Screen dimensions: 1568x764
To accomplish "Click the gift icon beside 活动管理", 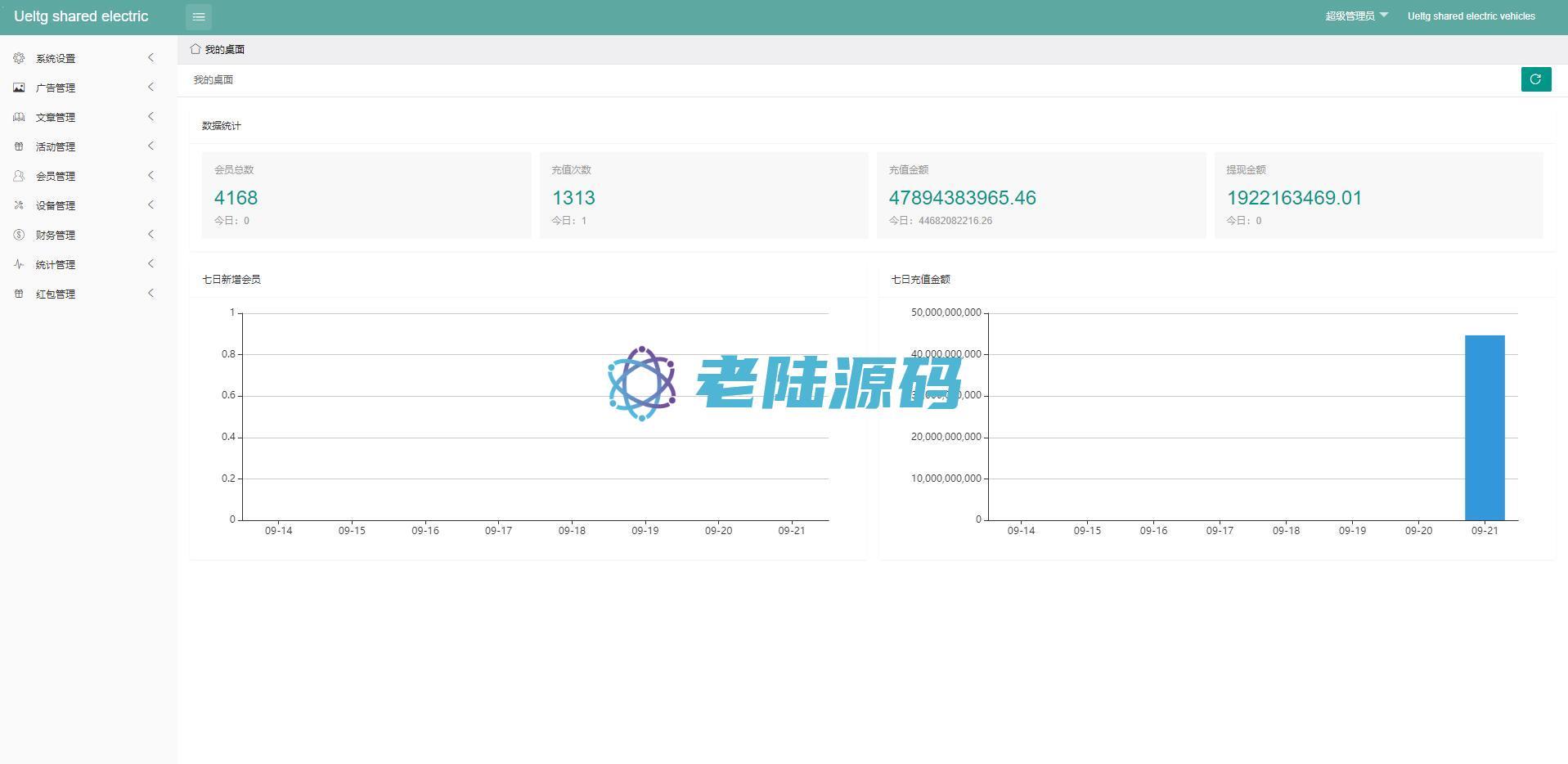I will pos(19,146).
